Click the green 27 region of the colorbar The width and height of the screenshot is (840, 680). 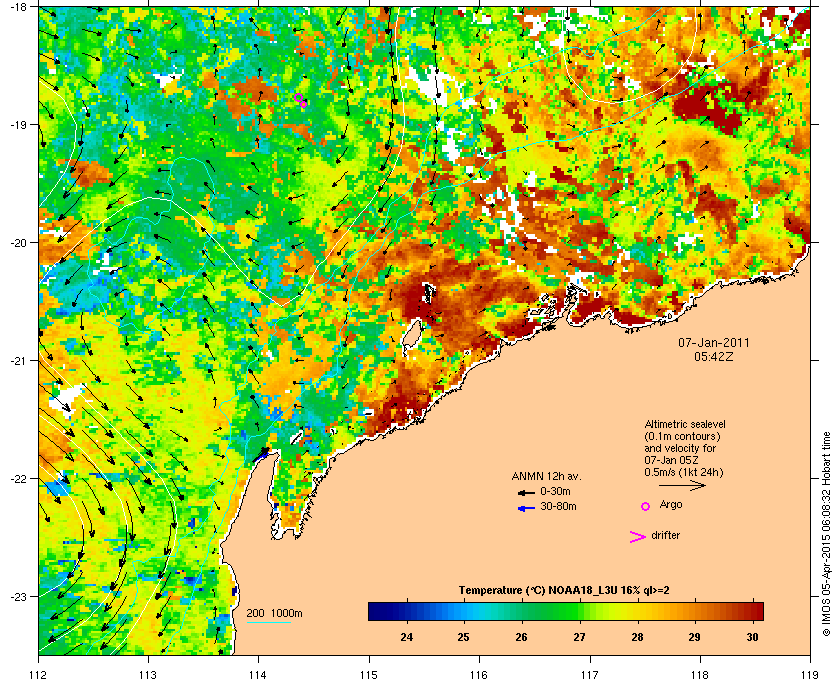coord(579,611)
